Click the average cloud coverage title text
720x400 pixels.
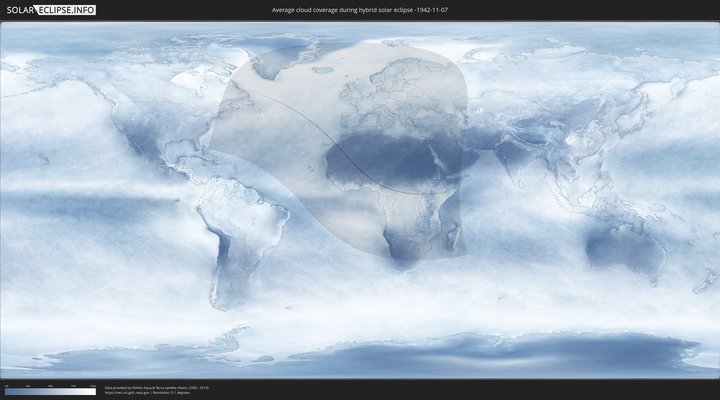(360, 10)
